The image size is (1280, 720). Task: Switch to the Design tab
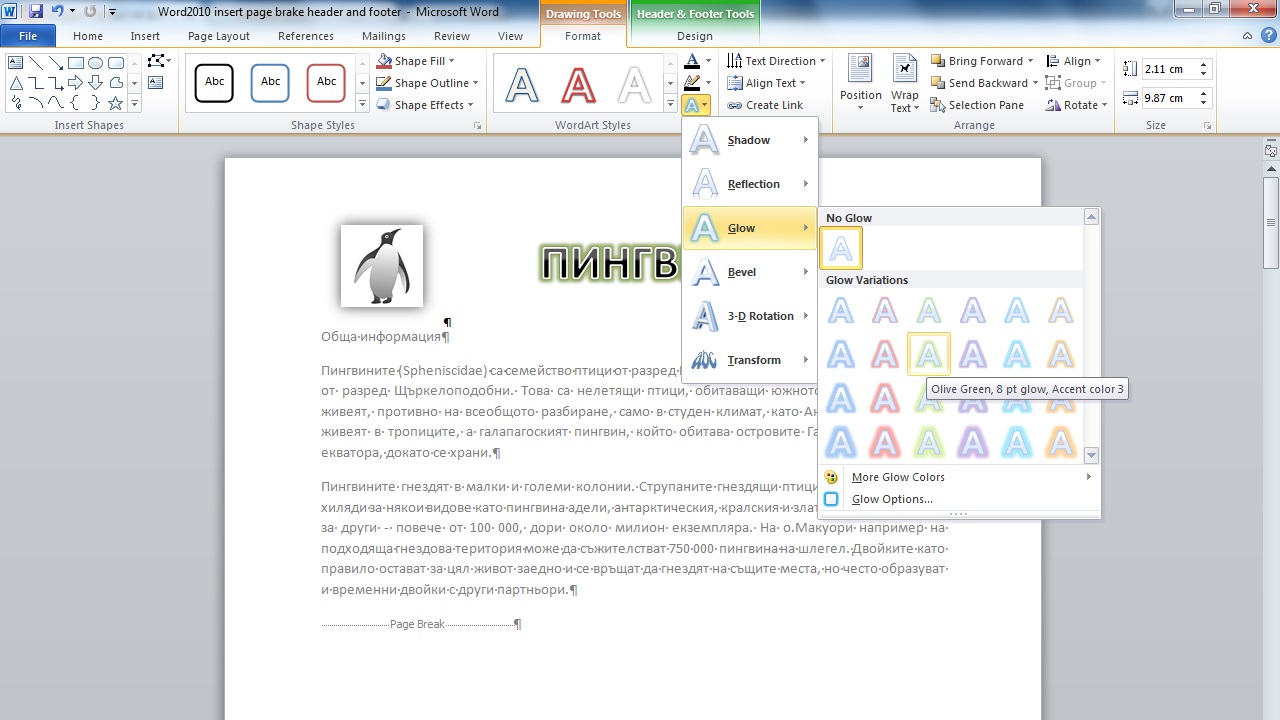coord(695,35)
